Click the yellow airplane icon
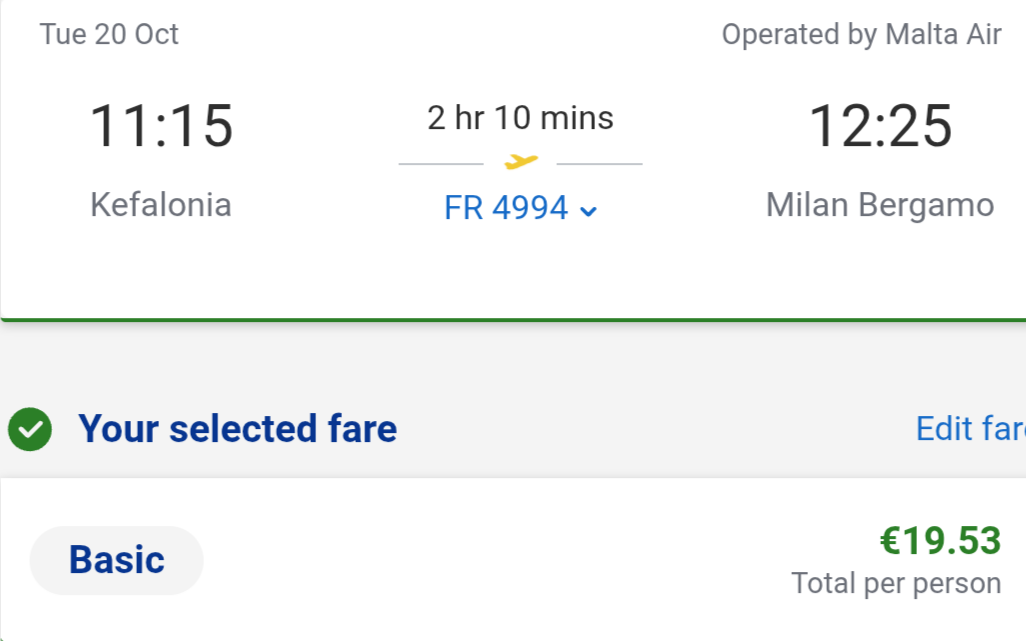This screenshot has height=641, width=1026. 521,161
